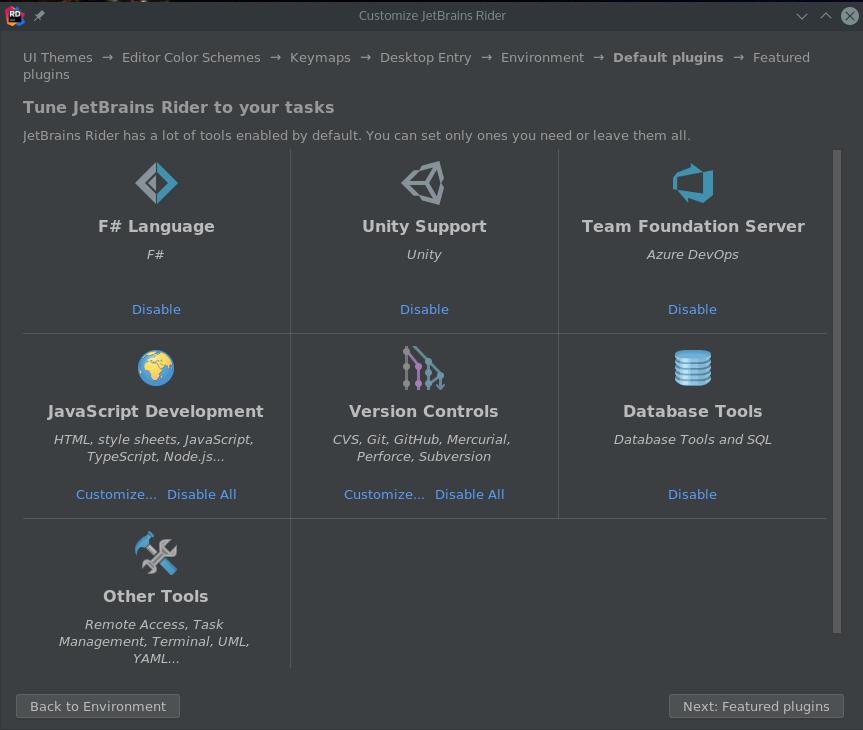Click the Unity Support heading
Image resolution: width=863 pixels, height=730 pixels.
(x=424, y=226)
